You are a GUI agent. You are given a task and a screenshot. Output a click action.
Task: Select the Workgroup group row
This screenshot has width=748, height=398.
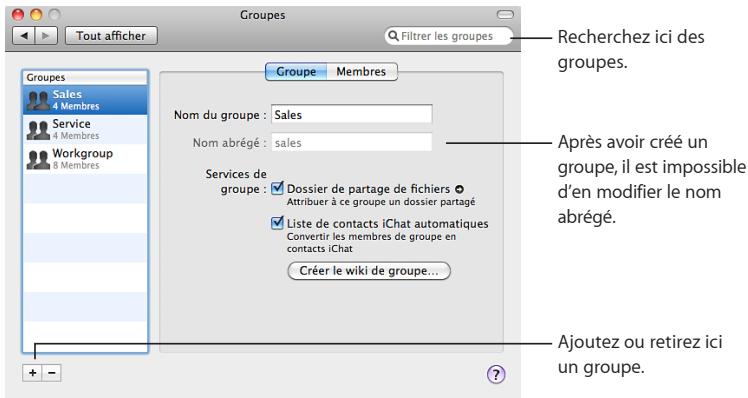click(x=85, y=159)
